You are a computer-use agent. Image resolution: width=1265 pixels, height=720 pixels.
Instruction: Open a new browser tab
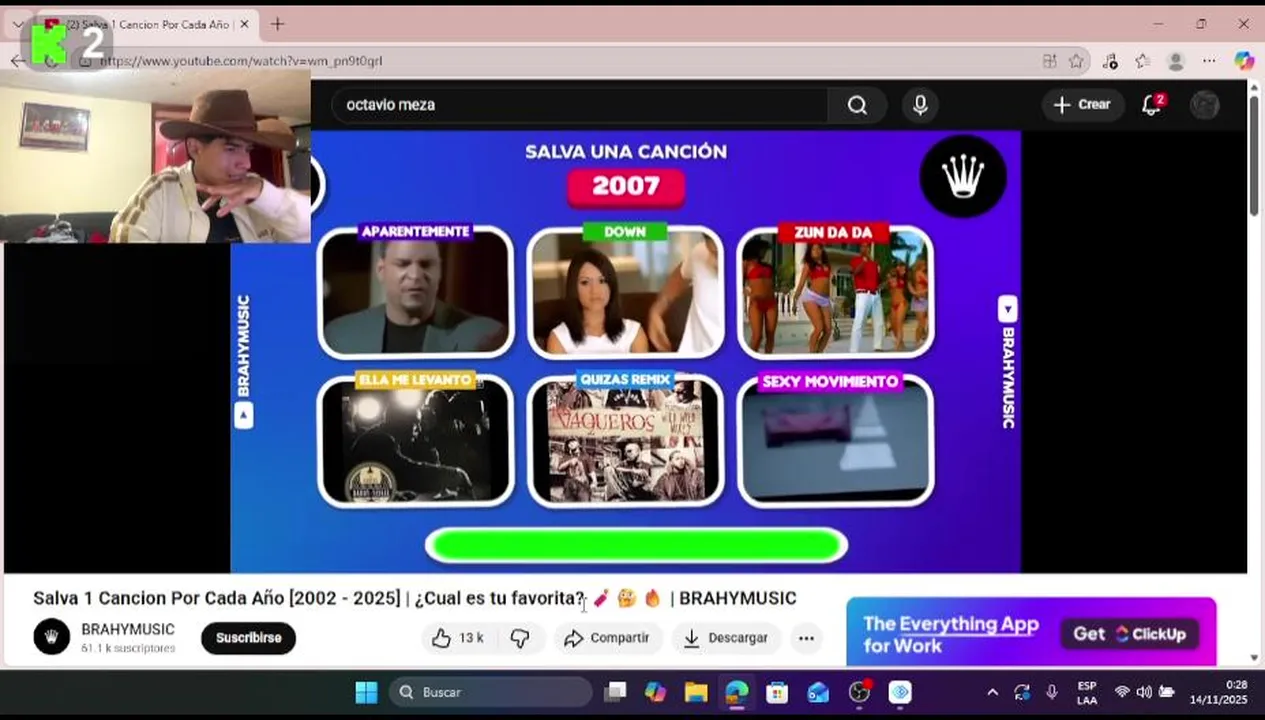pos(277,24)
